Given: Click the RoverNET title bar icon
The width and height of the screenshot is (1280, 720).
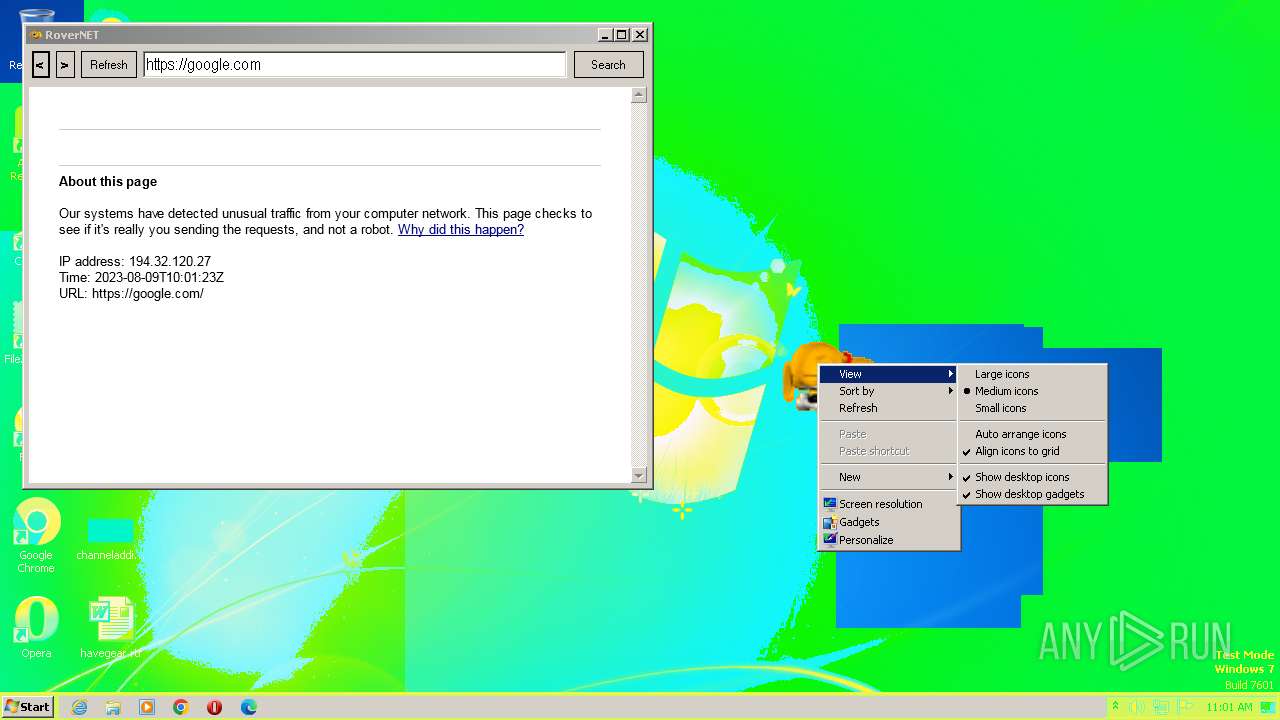Looking at the screenshot, I should point(35,35).
